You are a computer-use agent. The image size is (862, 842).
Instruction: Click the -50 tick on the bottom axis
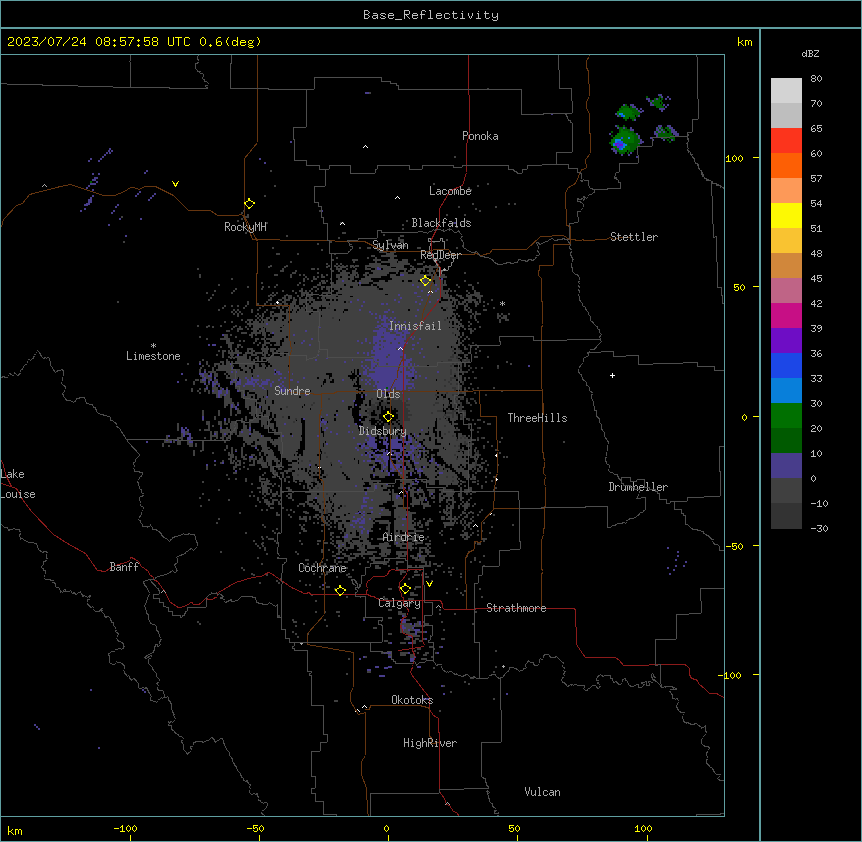click(x=255, y=828)
